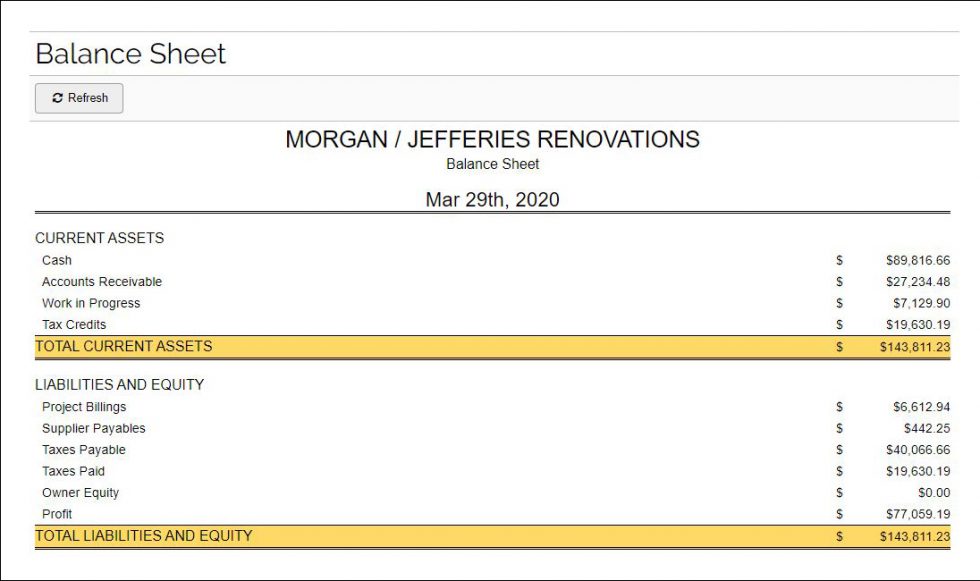Click the Cash row label

57,261
